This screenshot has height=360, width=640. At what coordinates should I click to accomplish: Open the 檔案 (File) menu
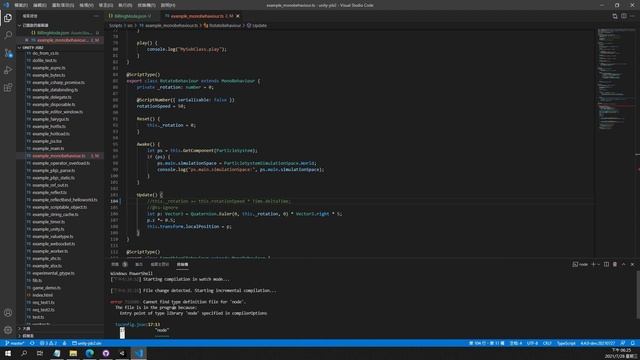click(21, 5)
